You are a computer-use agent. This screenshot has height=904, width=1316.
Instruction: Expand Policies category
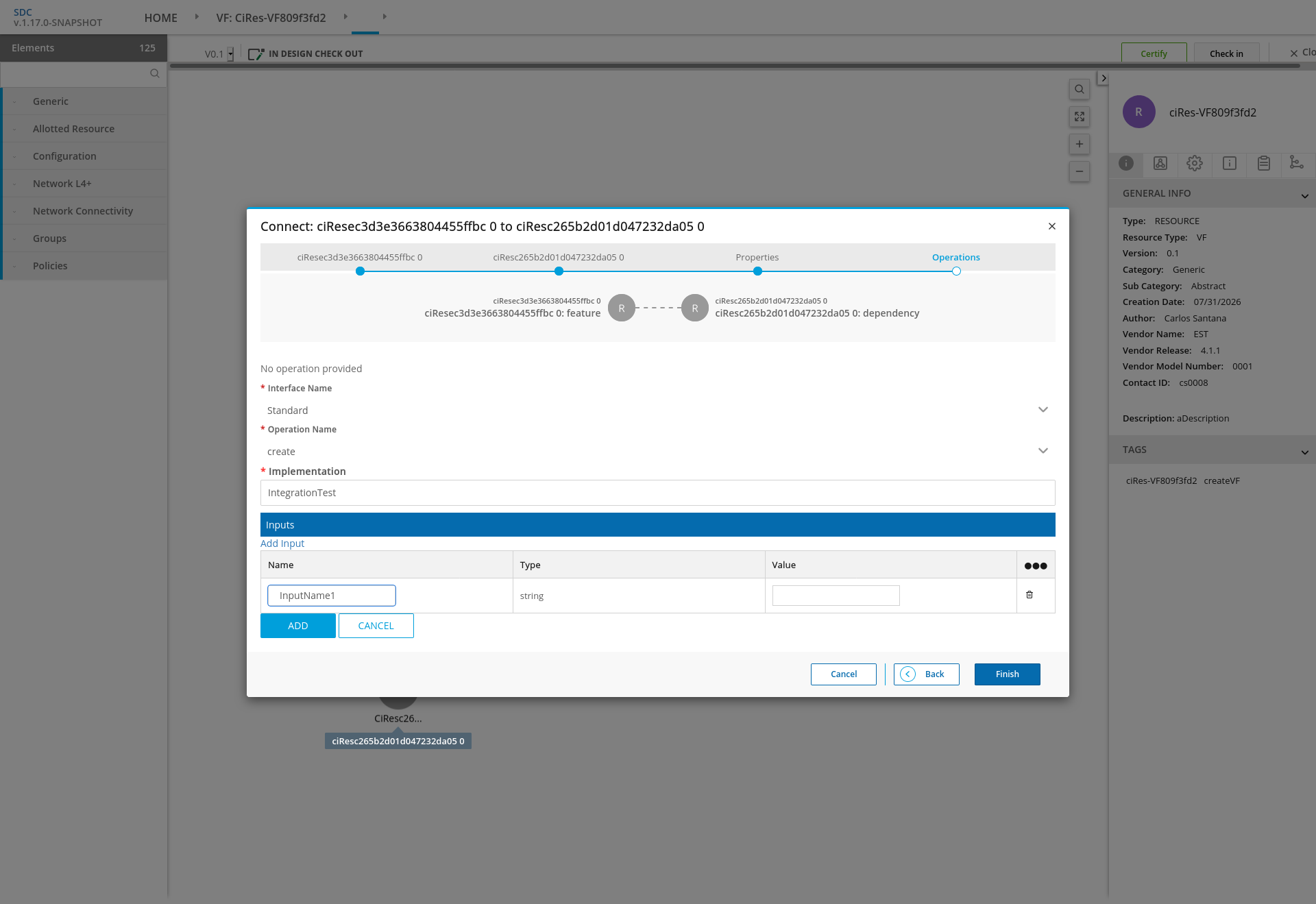tap(85, 266)
